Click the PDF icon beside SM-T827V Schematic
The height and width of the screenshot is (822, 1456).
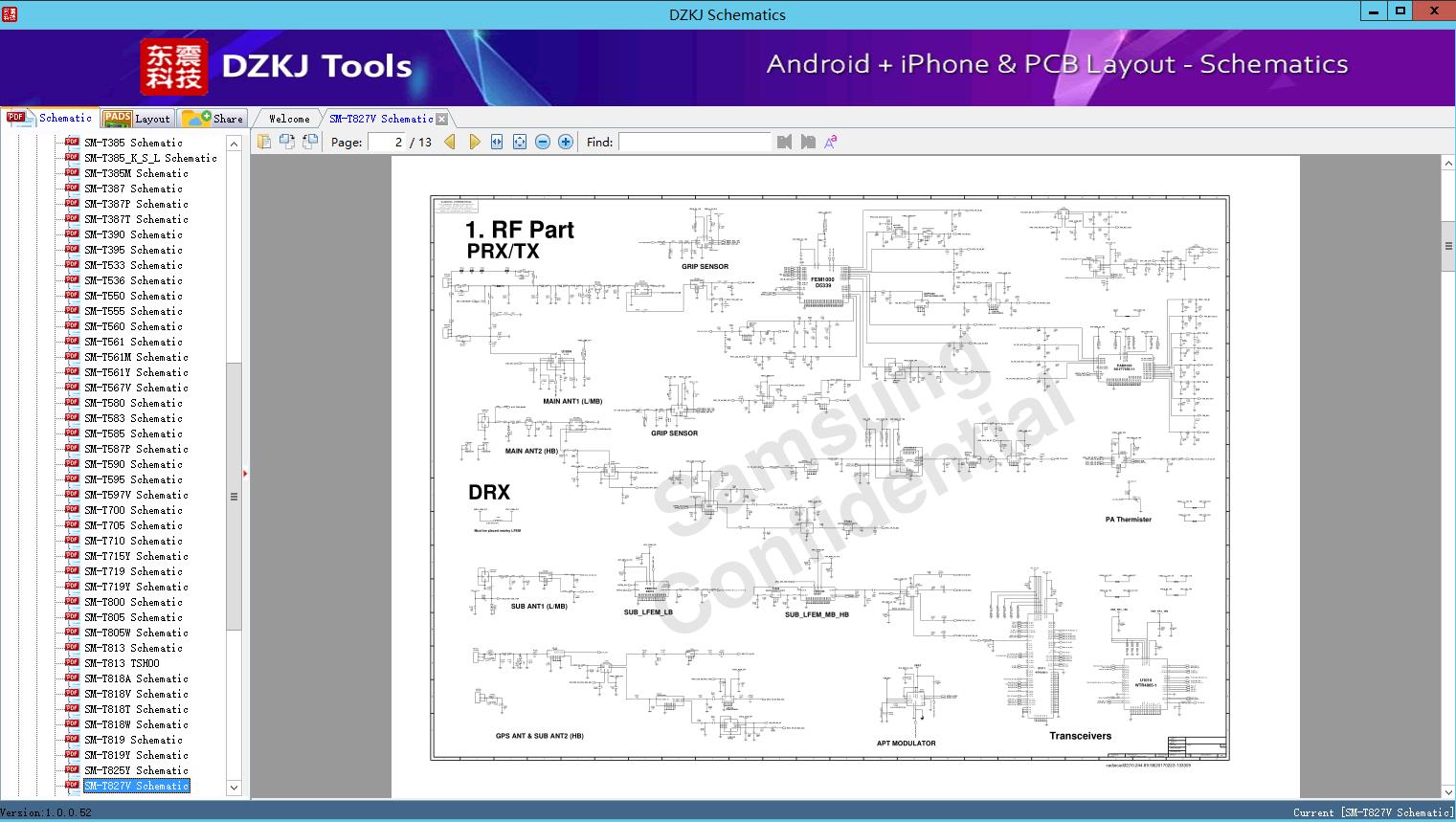(72, 785)
